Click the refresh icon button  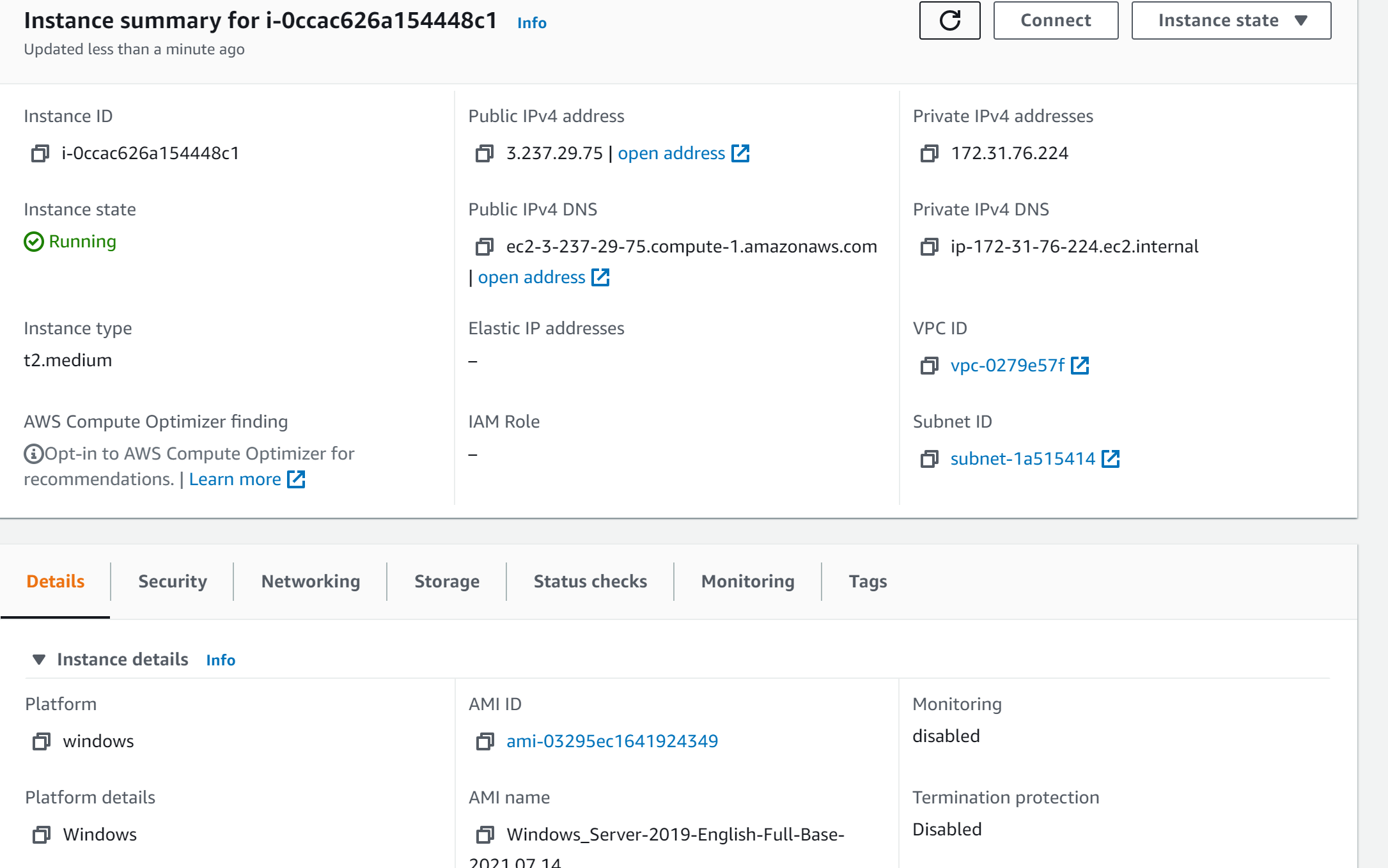tap(949, 20)
